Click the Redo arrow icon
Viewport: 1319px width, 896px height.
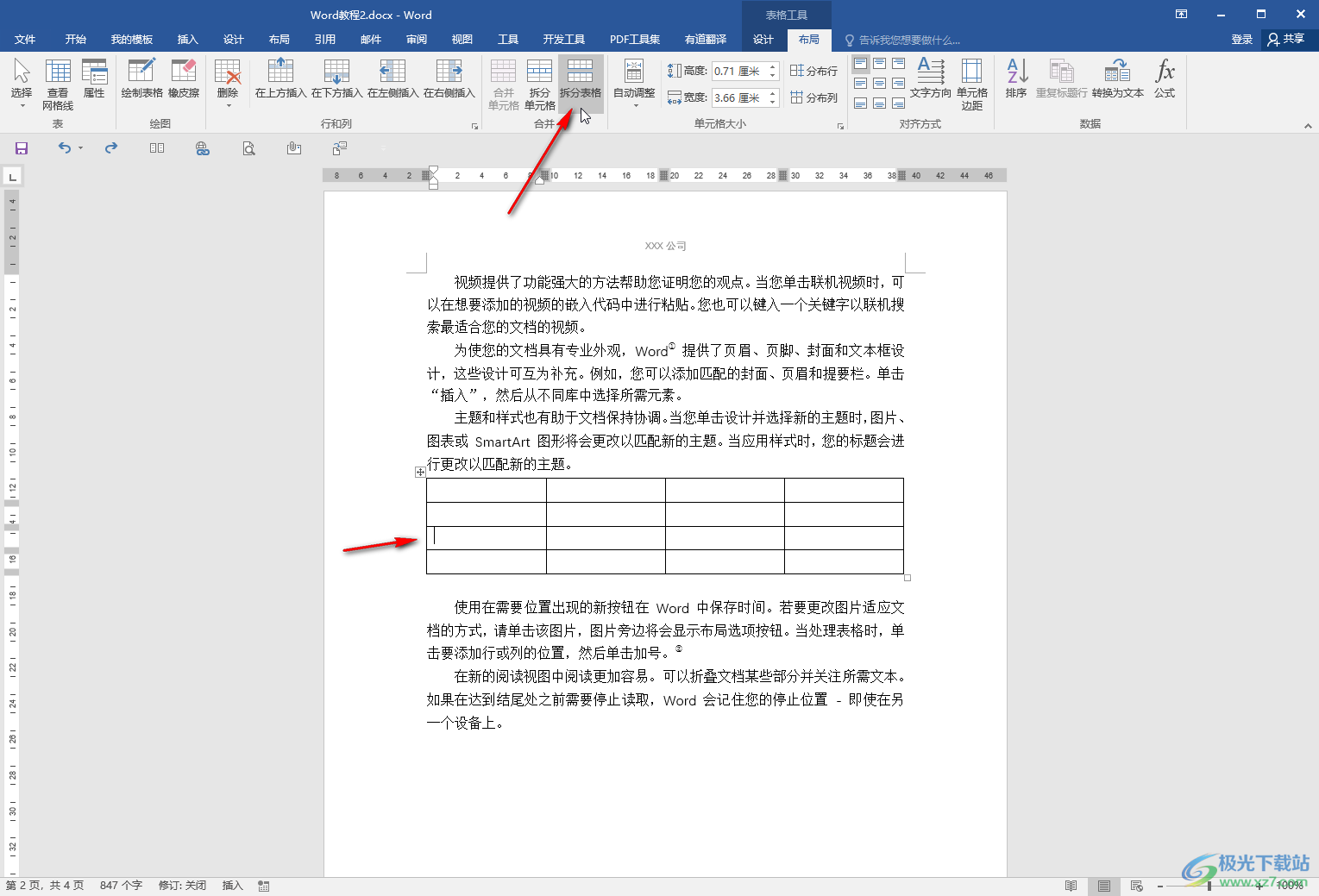pos(111,148)
